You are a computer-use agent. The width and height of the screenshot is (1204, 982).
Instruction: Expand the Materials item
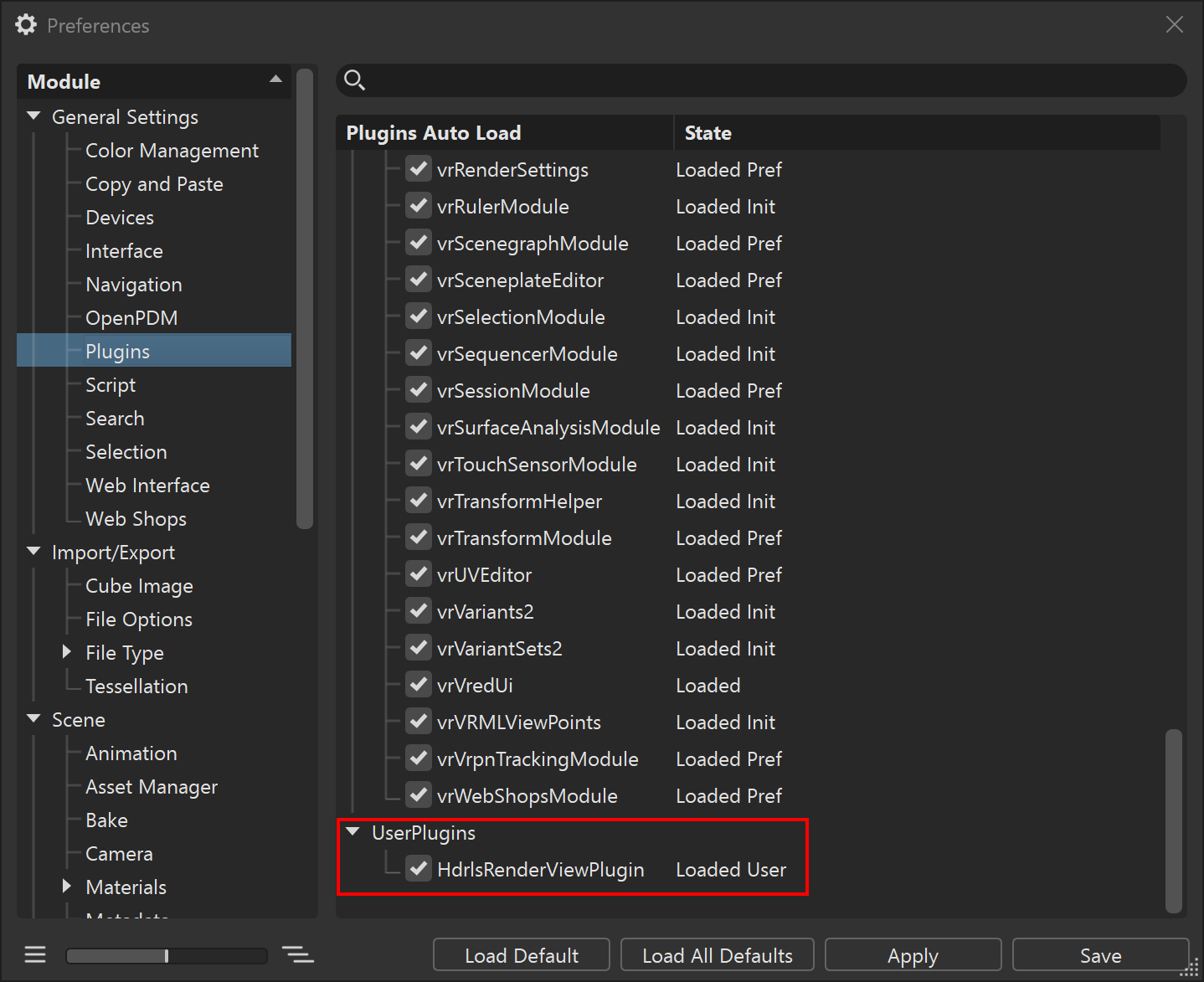pos(68,887)
